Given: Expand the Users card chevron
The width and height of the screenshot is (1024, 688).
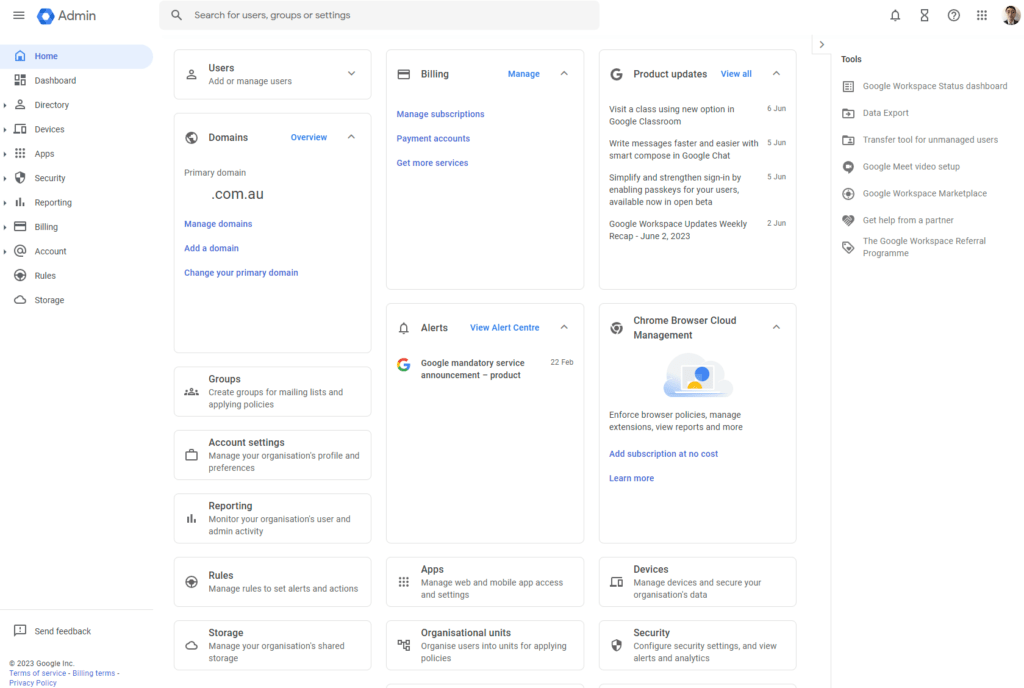Looking at the screenshot, I should pos(351,74).
